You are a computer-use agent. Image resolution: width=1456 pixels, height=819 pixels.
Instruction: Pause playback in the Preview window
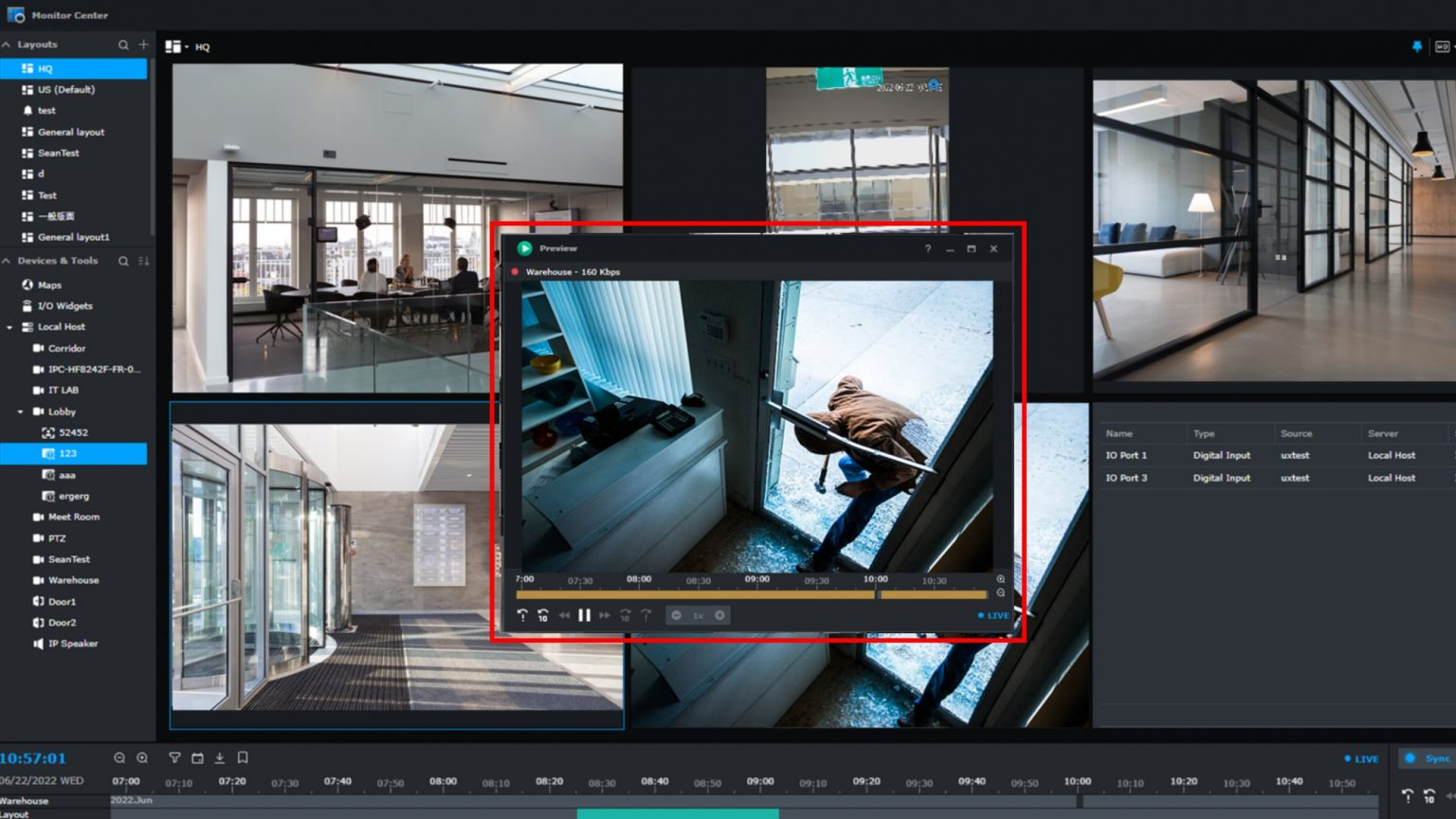pos(584,615)
